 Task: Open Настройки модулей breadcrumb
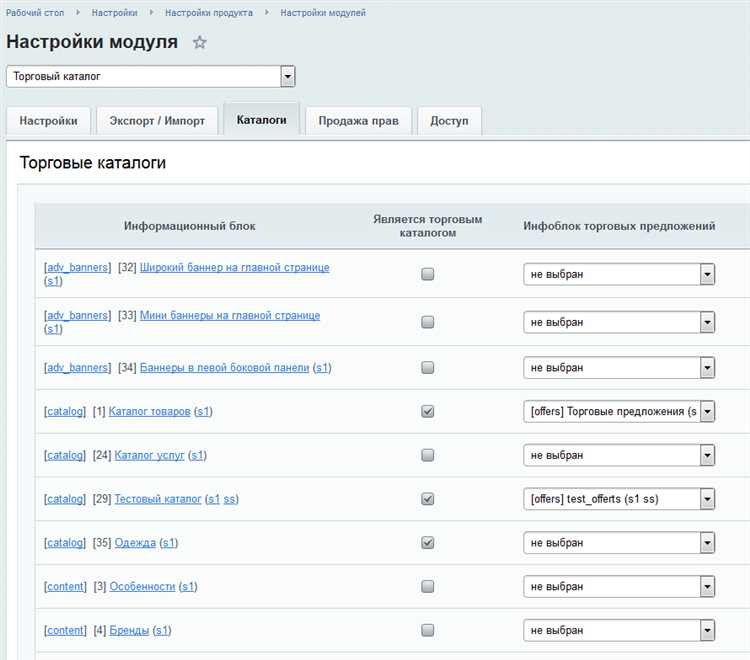tap(323, 13)
